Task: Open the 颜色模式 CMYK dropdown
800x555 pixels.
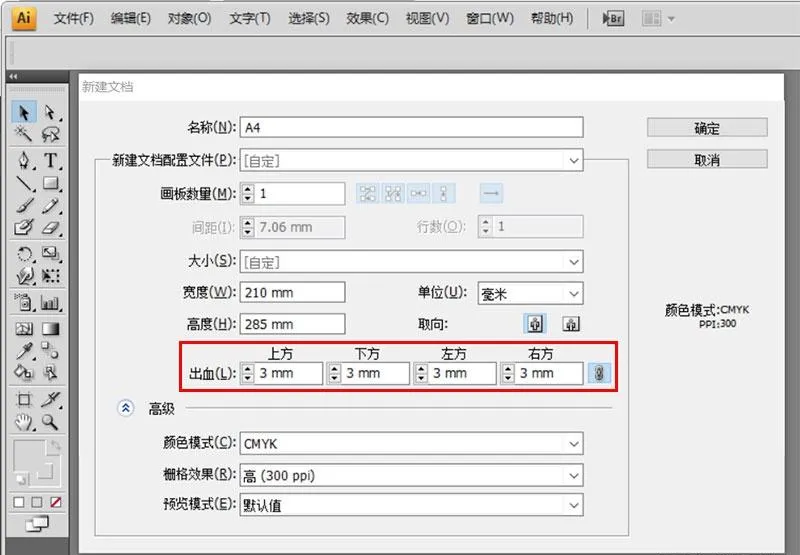Action: coord(411,443)
